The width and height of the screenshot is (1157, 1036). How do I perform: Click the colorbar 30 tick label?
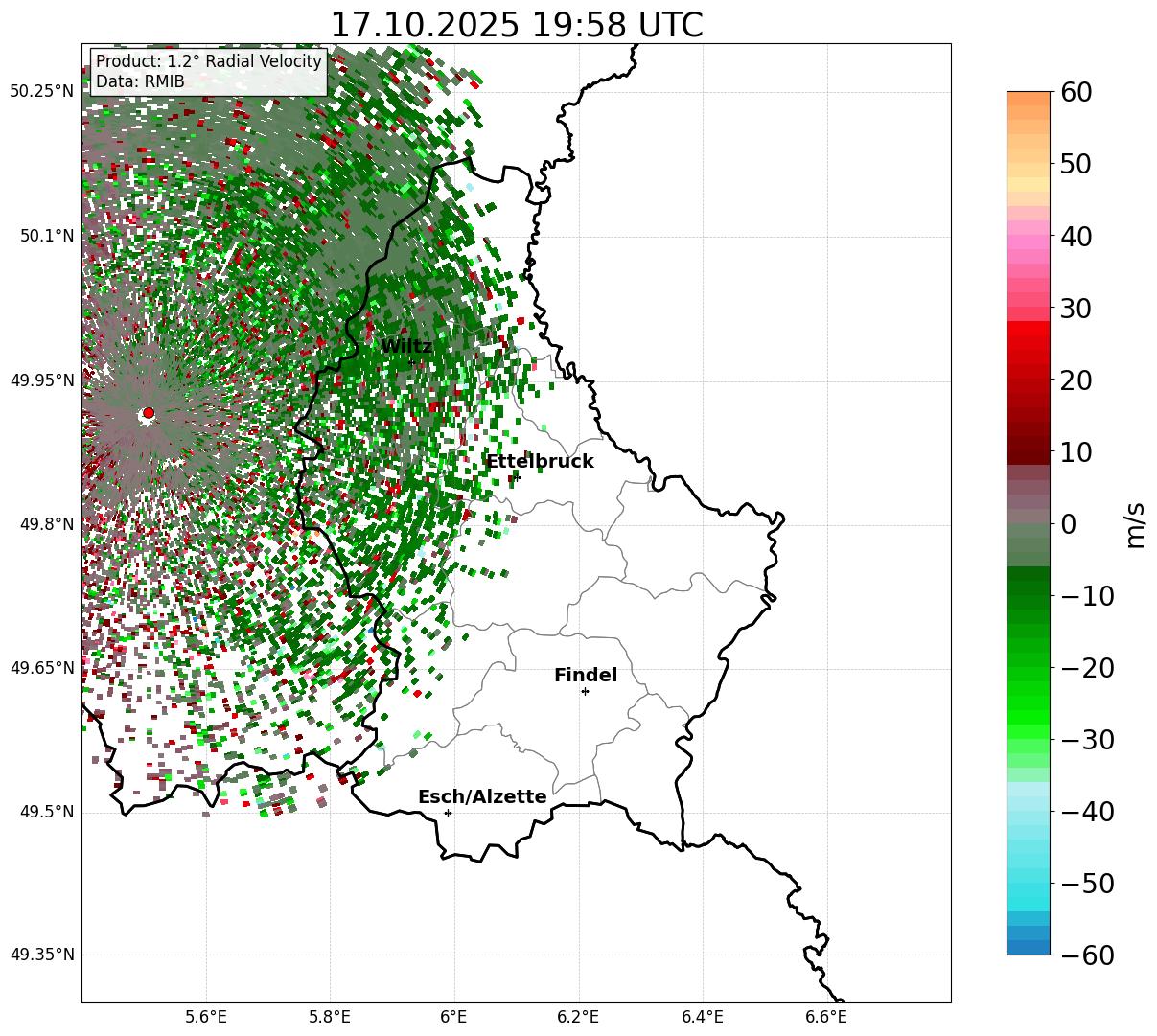1076,309
